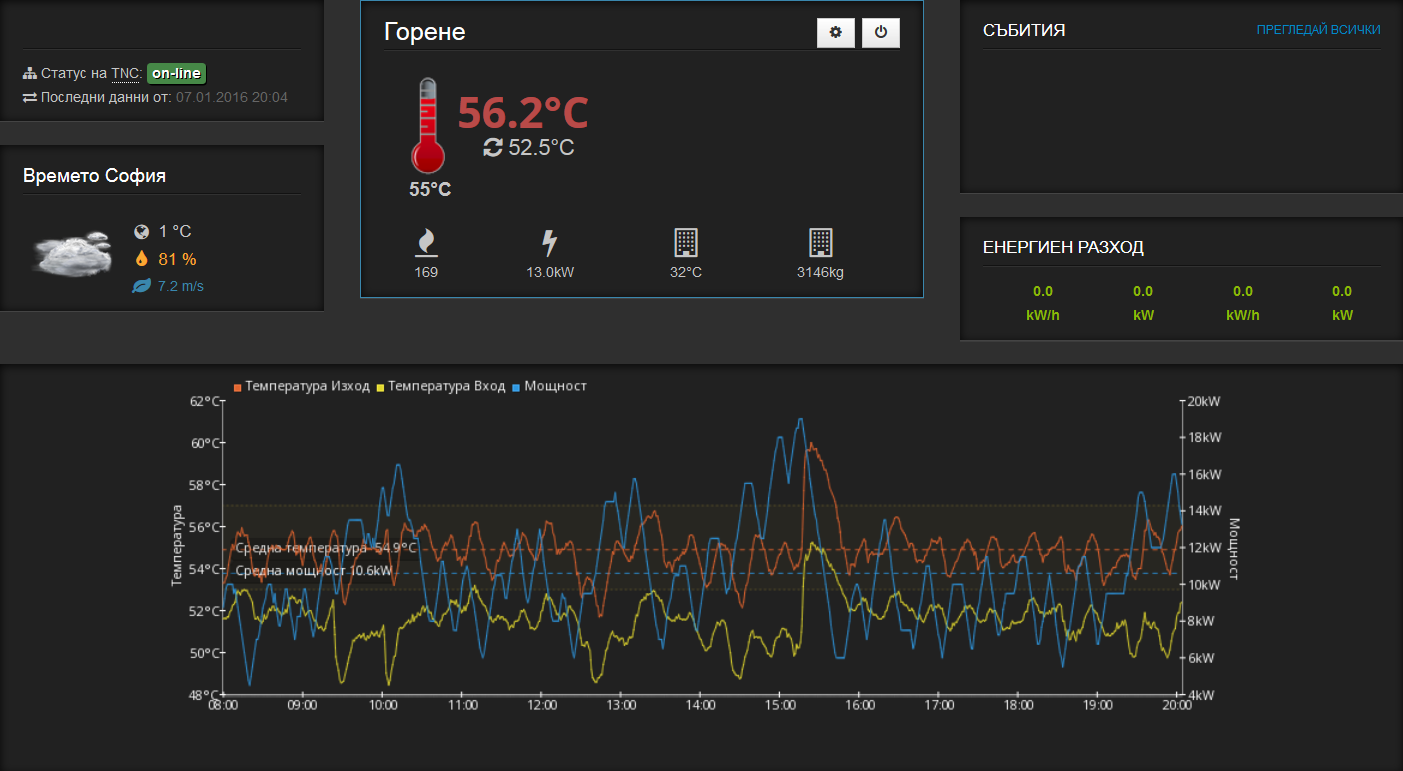
Task: Click the flame icon above 169
Action: coord(426,243)
